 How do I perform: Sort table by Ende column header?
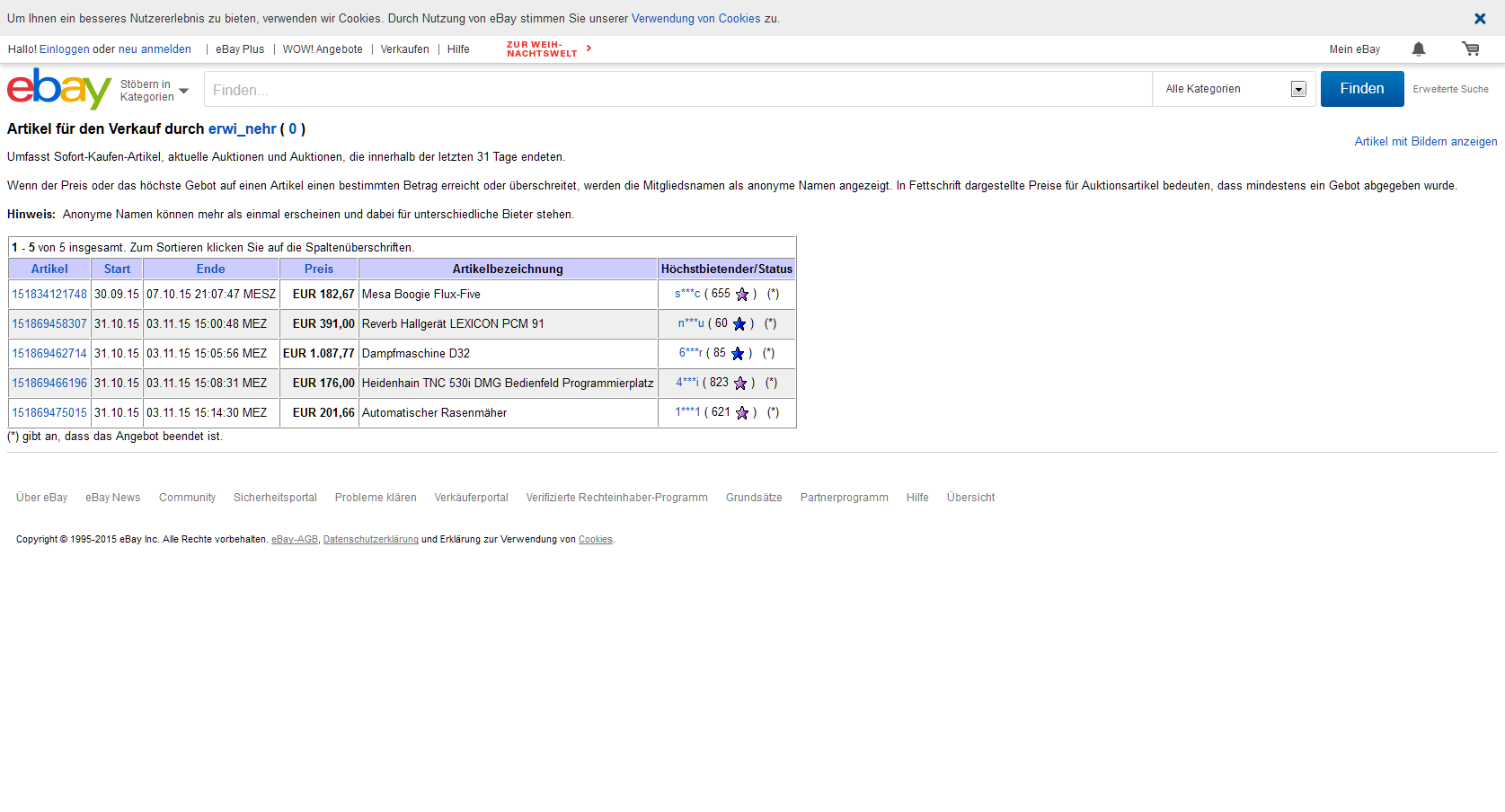[x=210, y=269]
